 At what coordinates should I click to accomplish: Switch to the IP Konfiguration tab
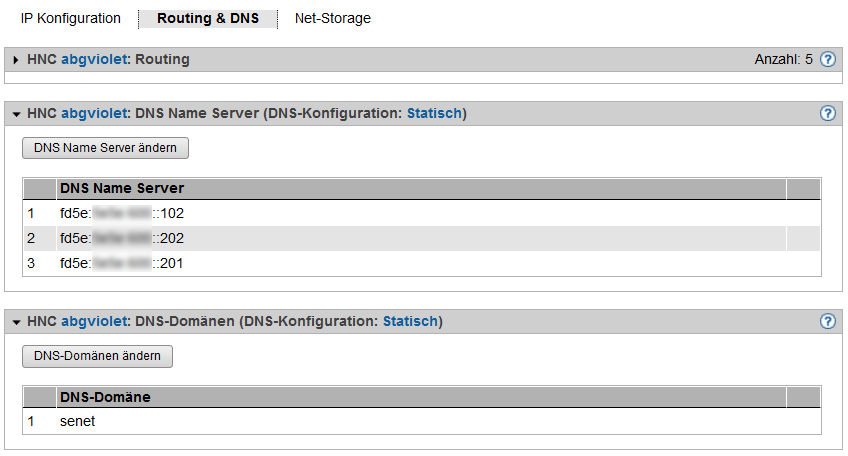coord(71,19)
